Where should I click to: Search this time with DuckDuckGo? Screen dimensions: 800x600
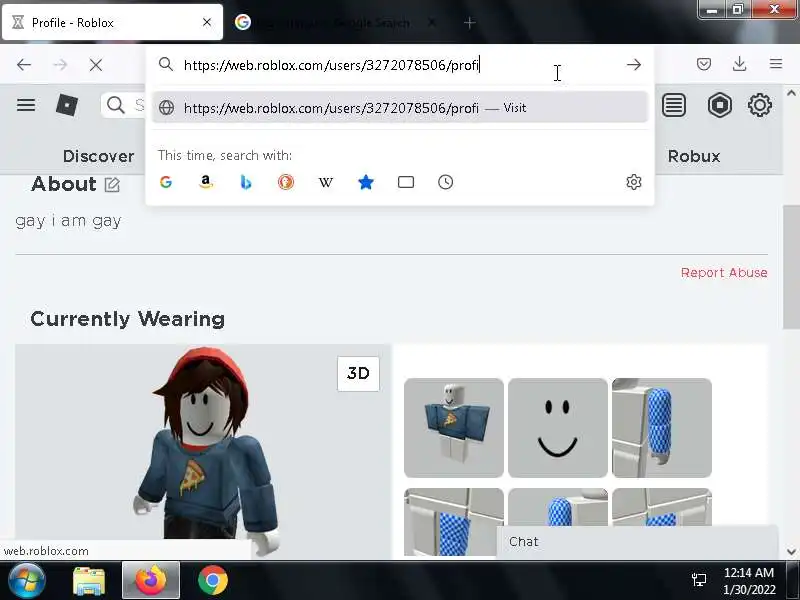coord(286,182)
